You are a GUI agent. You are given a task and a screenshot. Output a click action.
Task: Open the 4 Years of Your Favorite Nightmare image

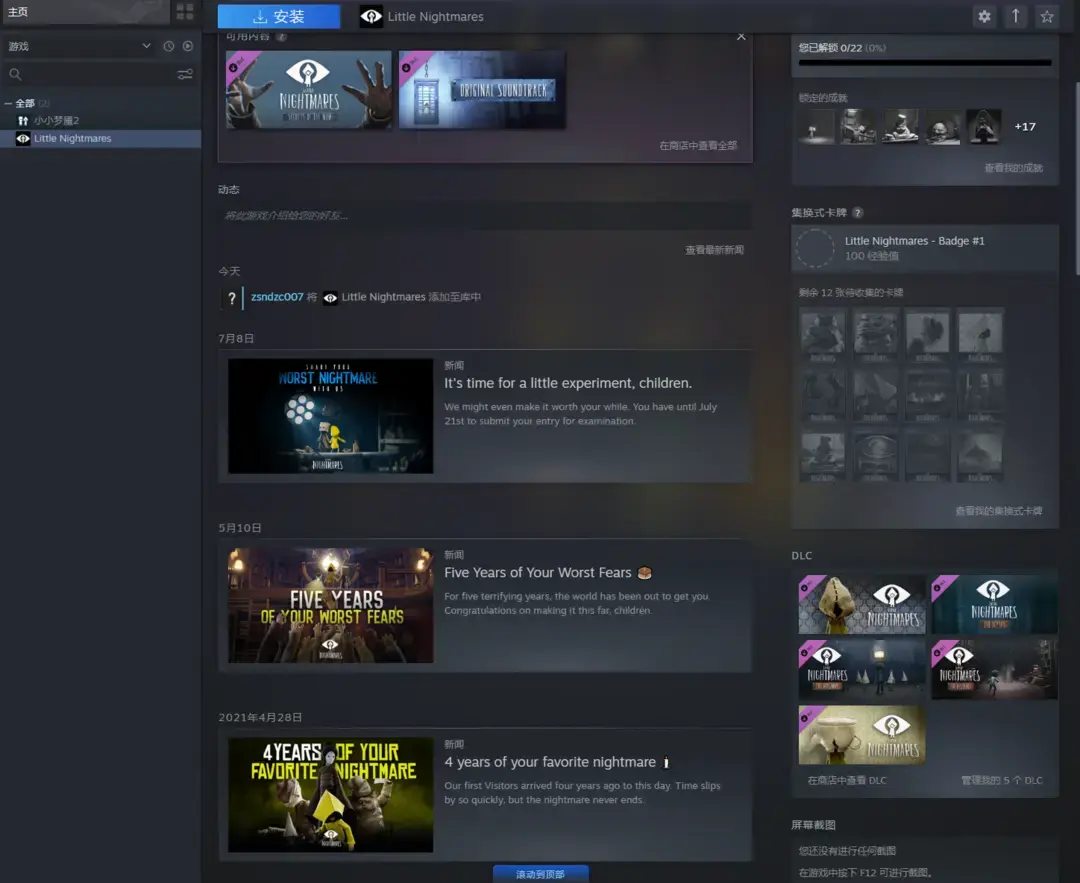pos(331,795)
